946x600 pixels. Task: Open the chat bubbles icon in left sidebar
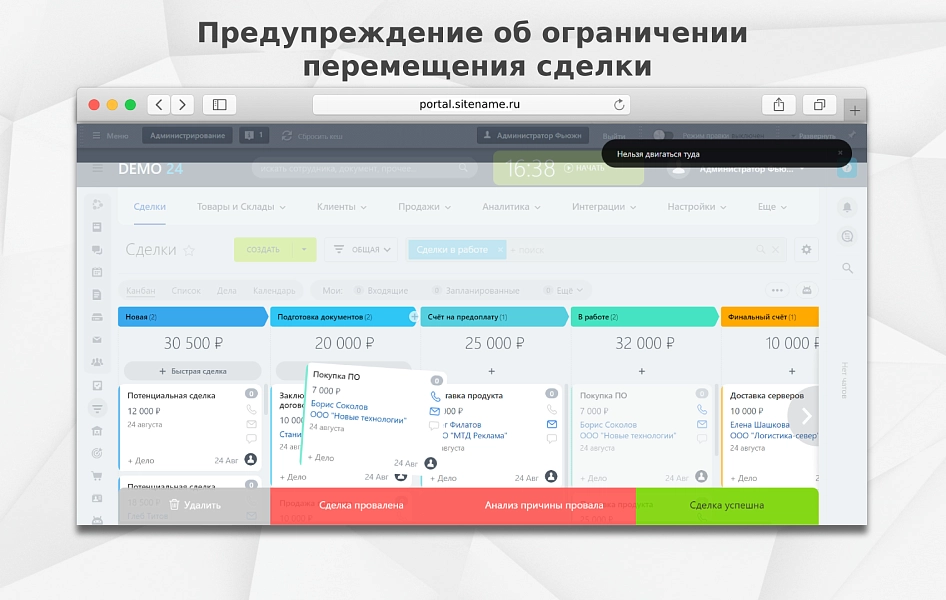click(x=97, y=250)
